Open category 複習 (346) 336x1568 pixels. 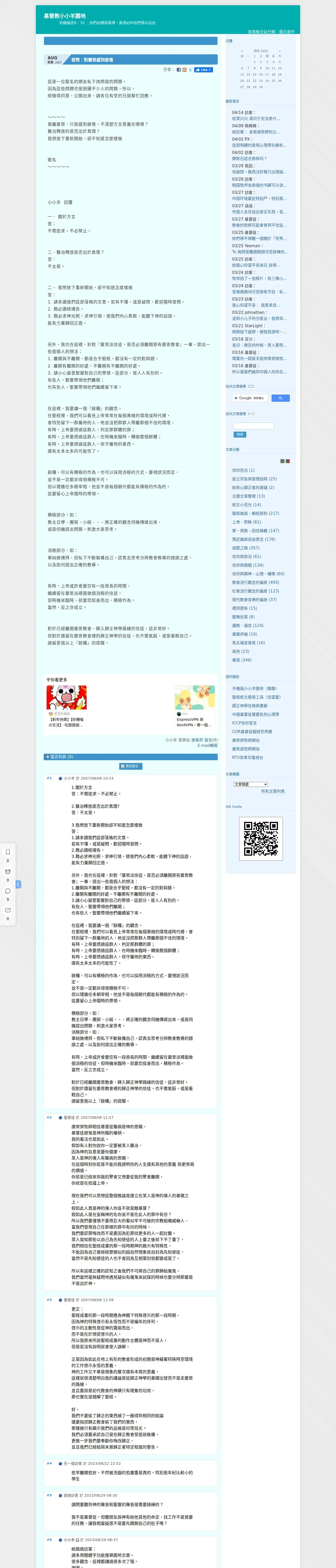[242, 660]
